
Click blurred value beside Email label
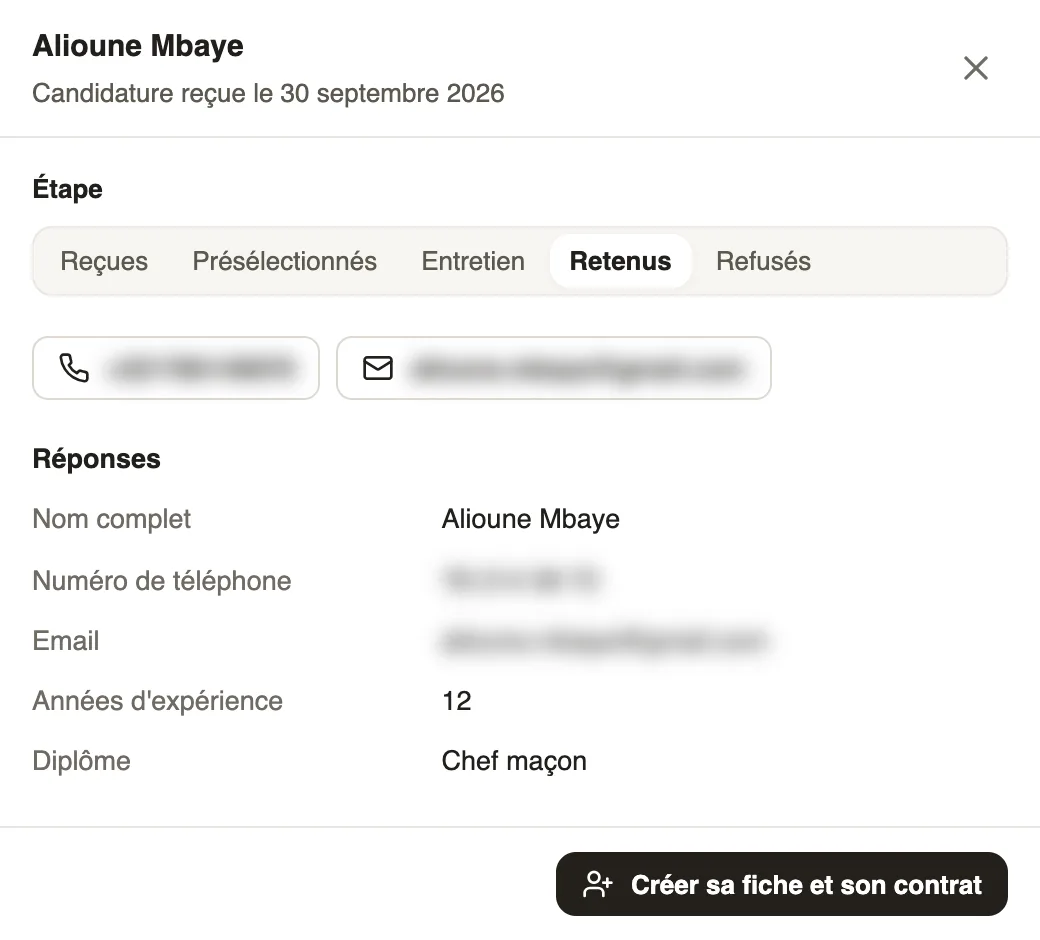point(605,641)
